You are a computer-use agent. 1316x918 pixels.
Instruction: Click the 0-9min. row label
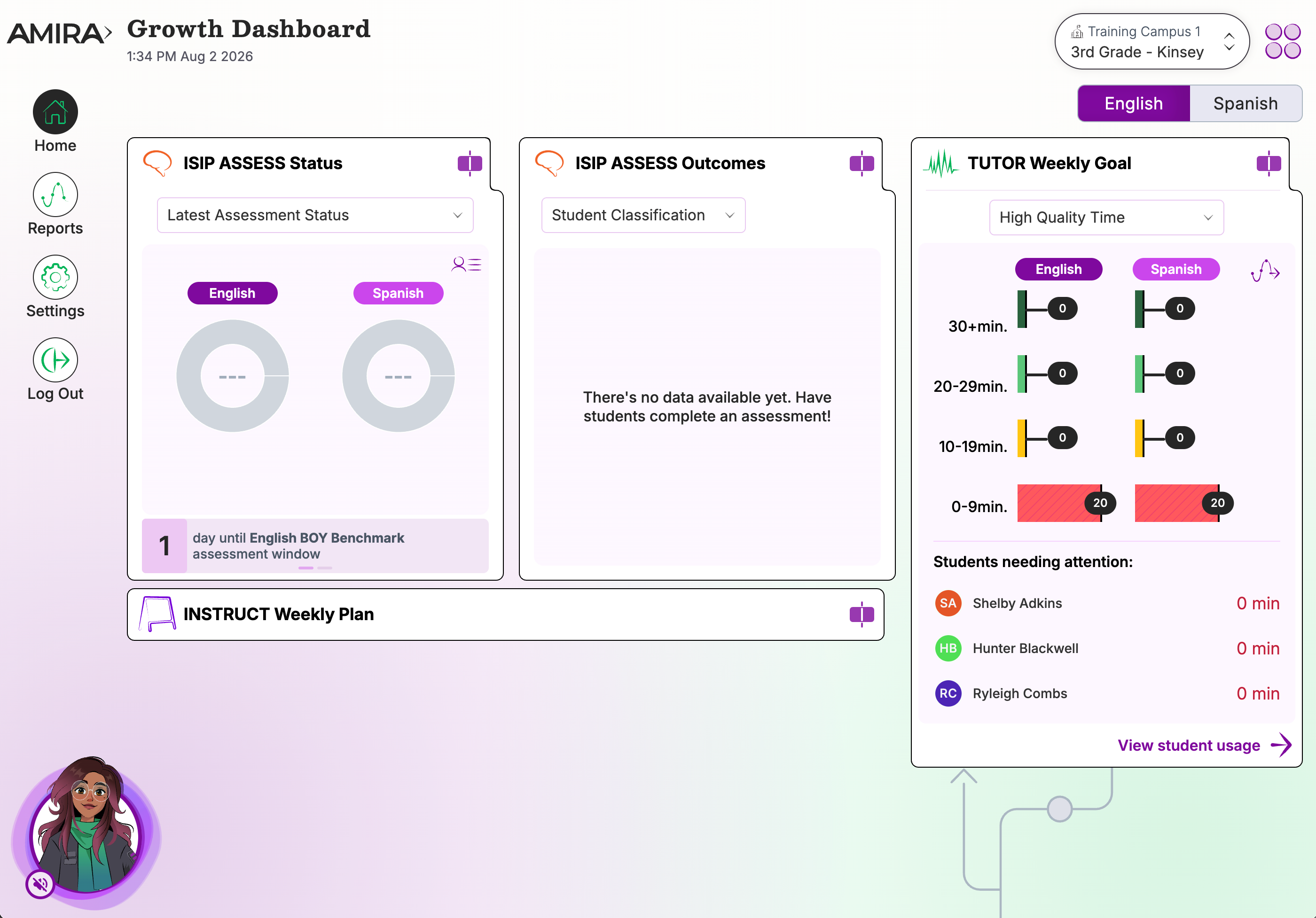coord(979,506)
